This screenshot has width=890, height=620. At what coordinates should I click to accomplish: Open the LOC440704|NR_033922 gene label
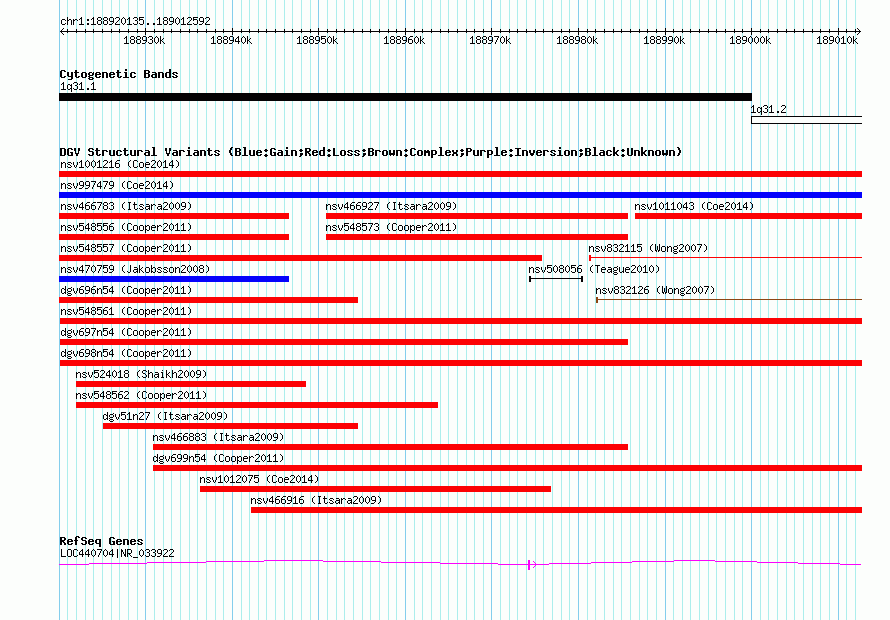tap(117, 553)
